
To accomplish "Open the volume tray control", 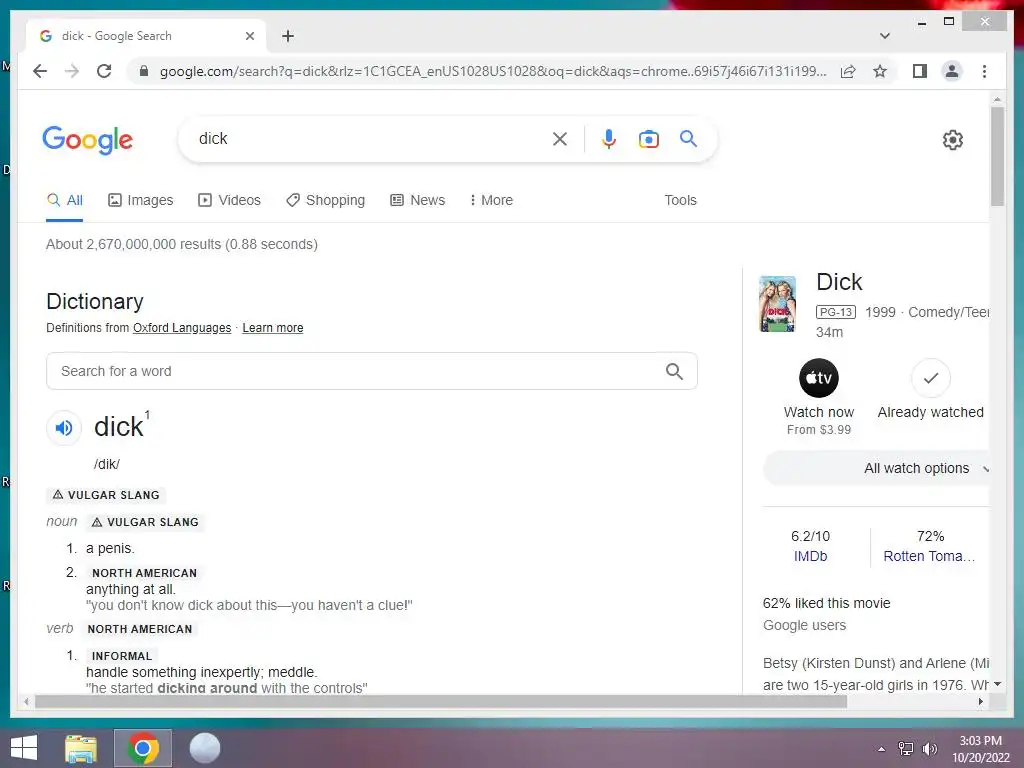I will (929, 749).
